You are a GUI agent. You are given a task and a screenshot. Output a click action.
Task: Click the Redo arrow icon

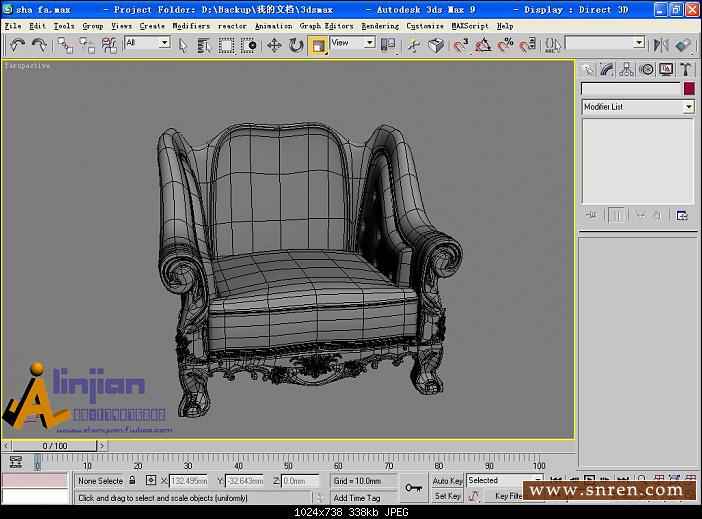pos(39,45)
